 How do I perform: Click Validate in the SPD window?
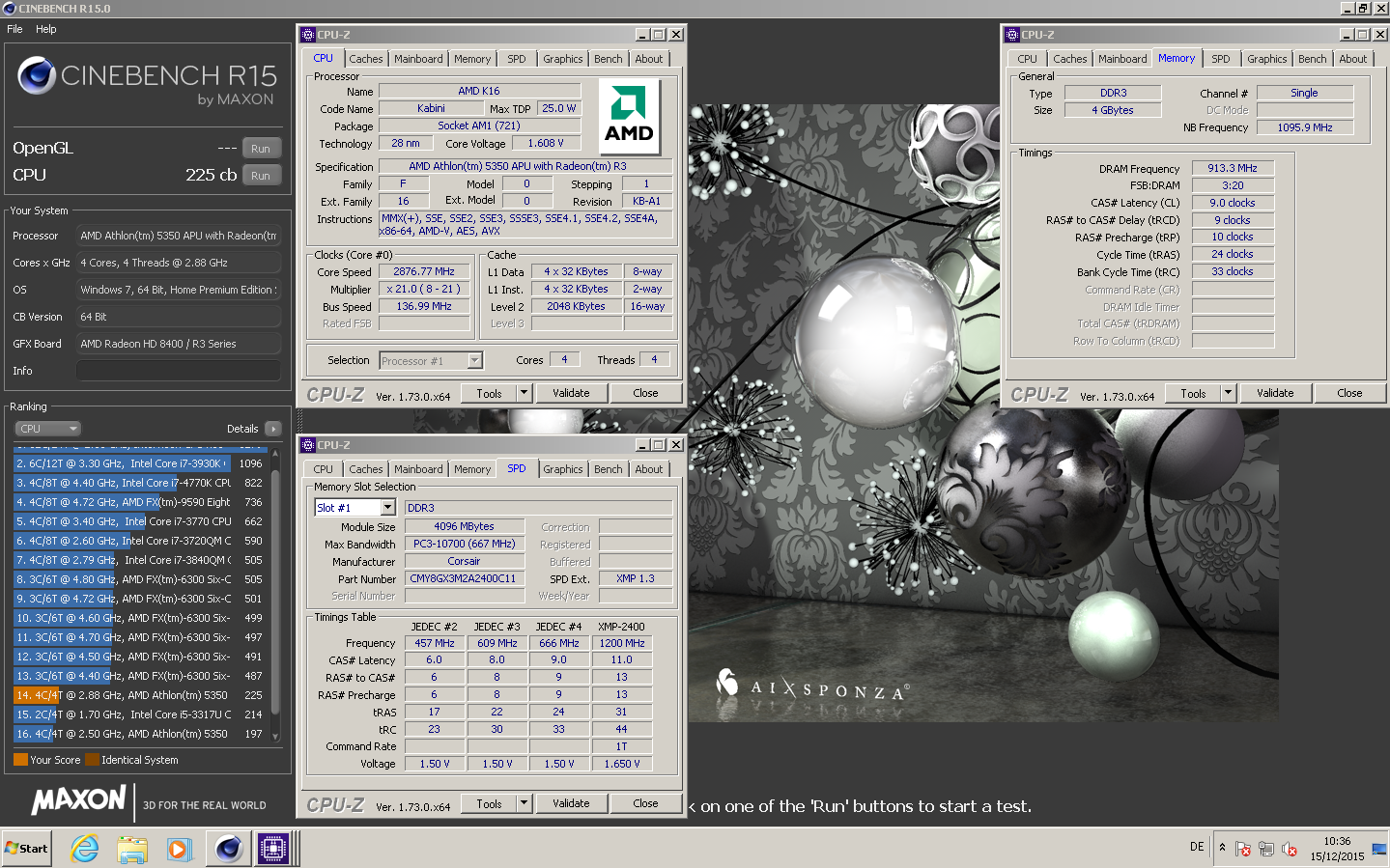(x=571, y=803)
